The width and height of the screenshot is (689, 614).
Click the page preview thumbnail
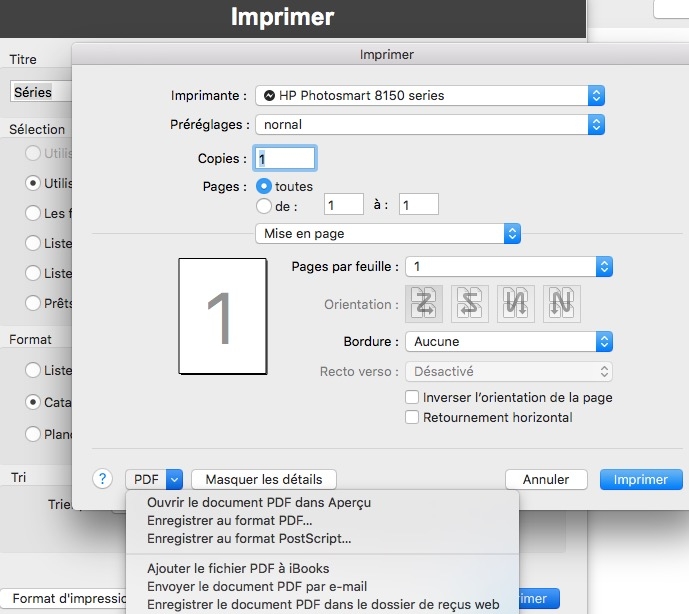pos(222,315)
